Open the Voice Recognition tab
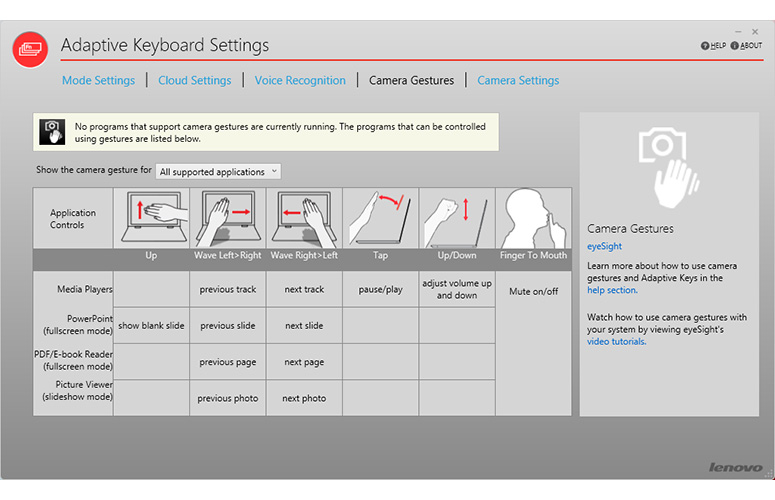The image size is (775, 500). click(300, 80)
